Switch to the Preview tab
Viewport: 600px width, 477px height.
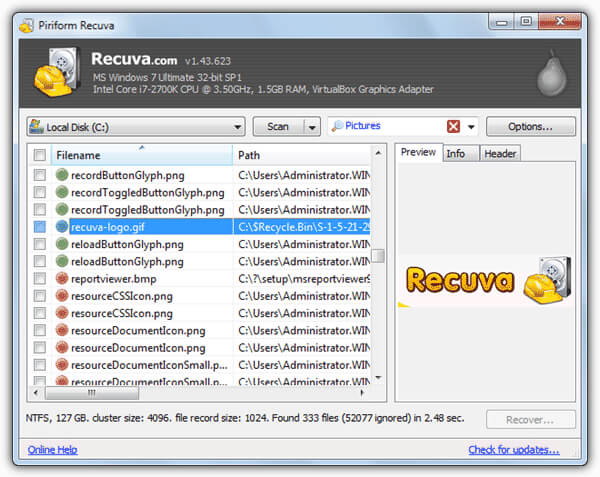point(418,152)
